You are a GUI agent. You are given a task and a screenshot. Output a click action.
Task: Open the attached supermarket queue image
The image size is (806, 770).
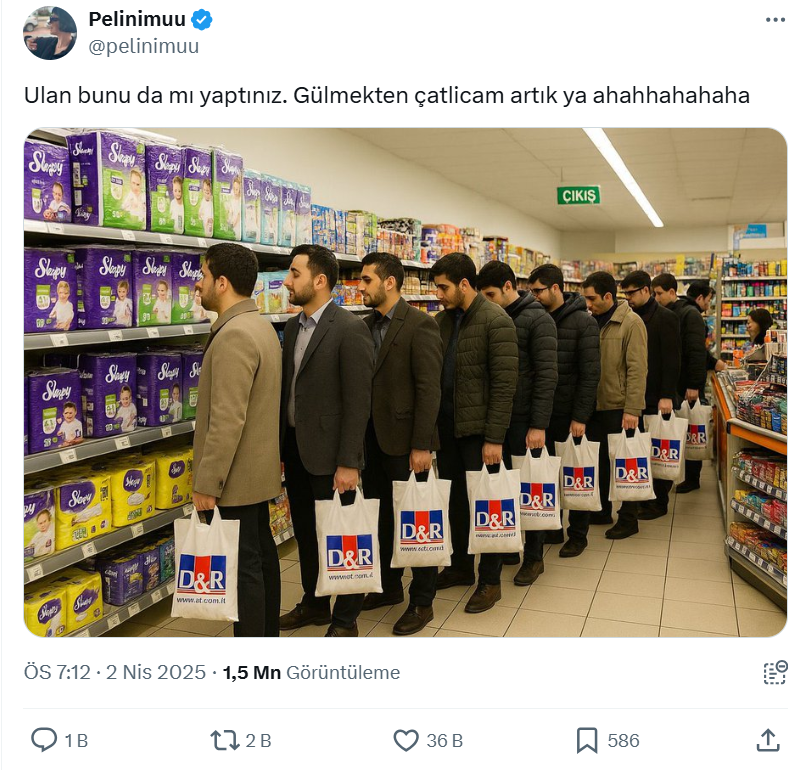point(405,382)
